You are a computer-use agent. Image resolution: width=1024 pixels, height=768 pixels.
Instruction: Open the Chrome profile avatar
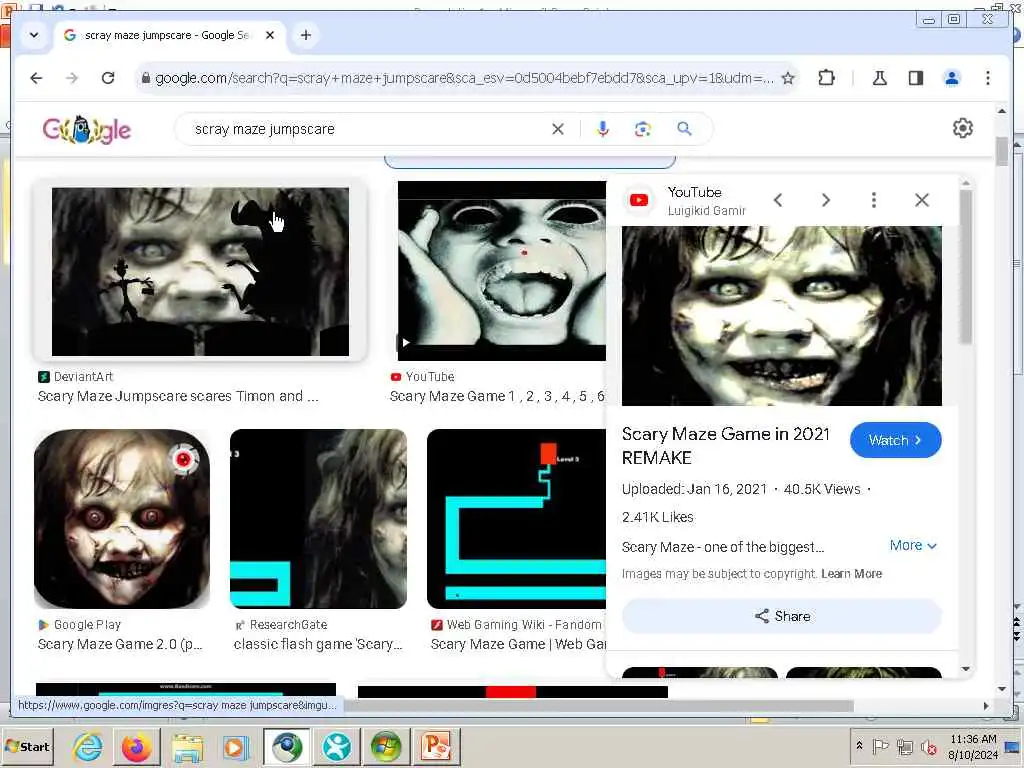point(952,78)
